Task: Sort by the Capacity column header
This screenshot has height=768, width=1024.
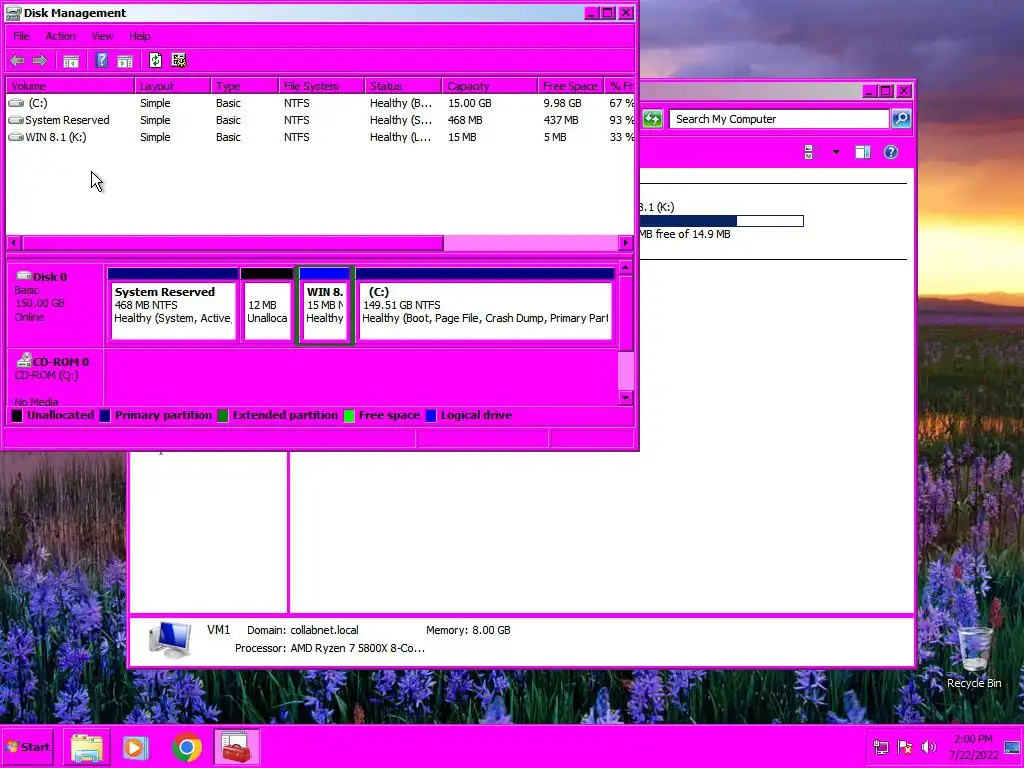Action: point(490,86)
